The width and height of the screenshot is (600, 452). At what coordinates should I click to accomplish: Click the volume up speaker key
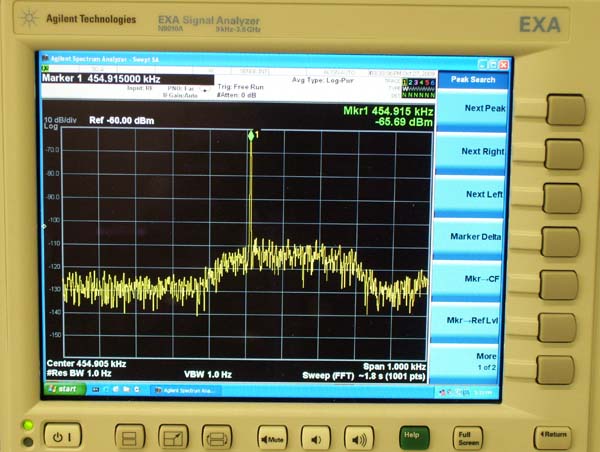tap(359, 438)
